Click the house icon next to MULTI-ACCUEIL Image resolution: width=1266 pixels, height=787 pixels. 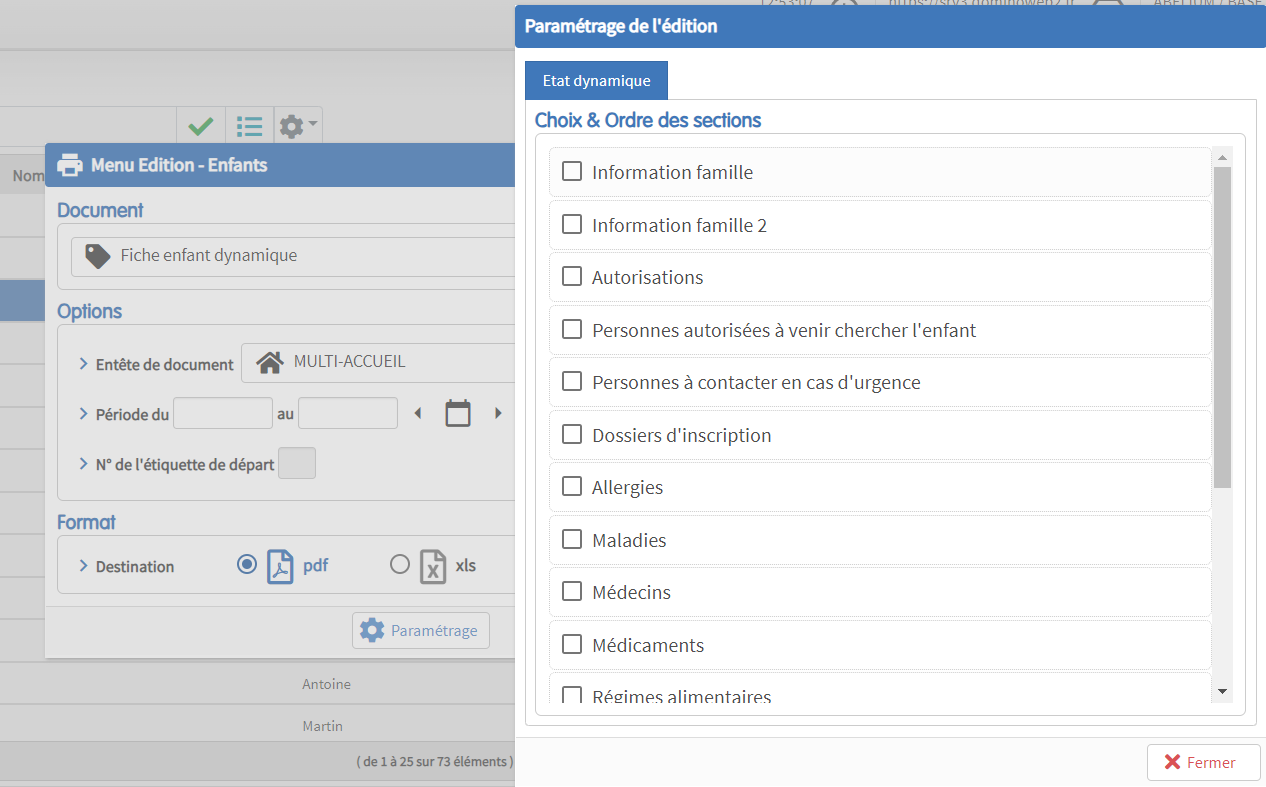tap(269, 362)
